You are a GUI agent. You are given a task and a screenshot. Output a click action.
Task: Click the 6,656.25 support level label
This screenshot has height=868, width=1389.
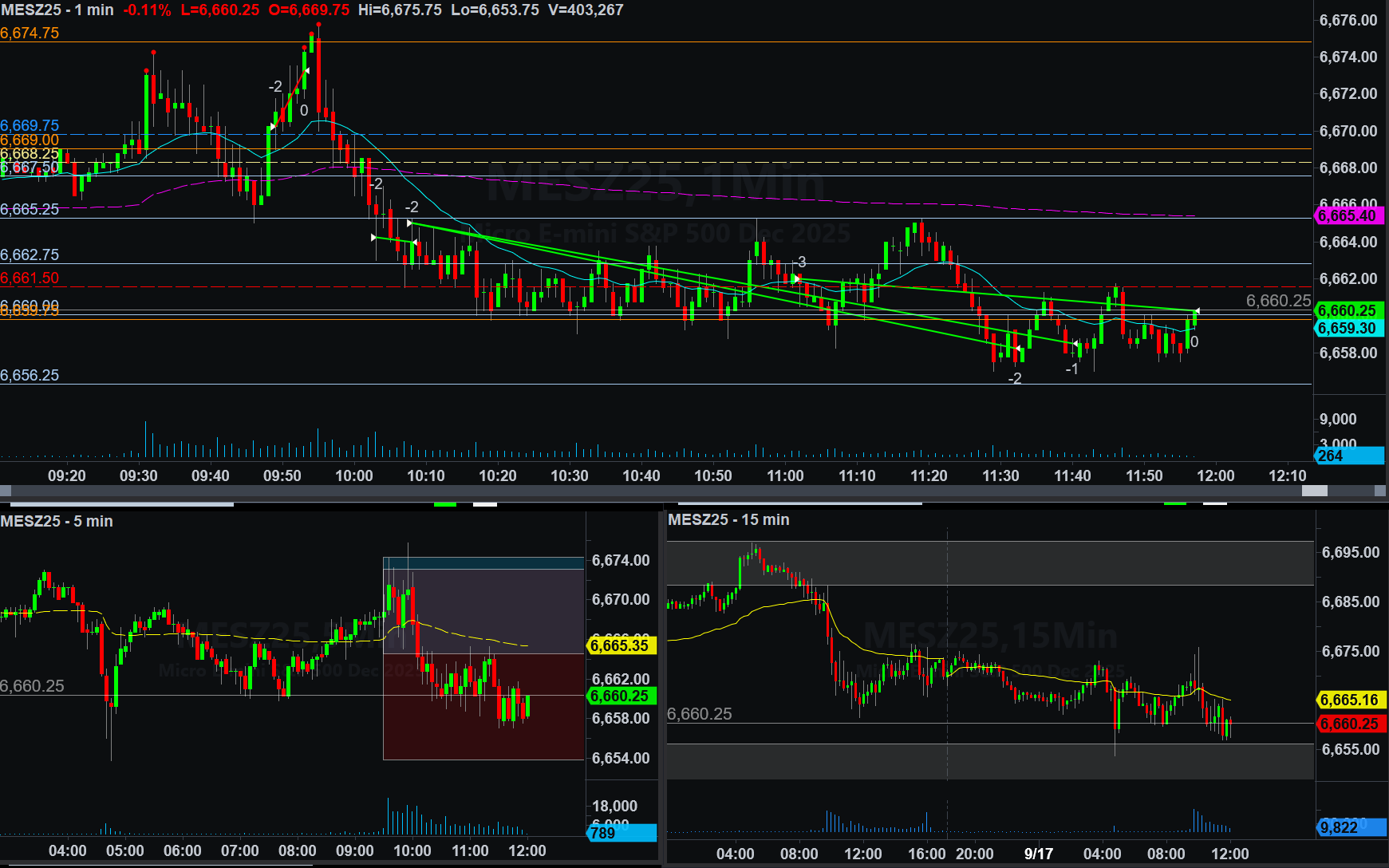pyautogui.click(x=30, y=375)
